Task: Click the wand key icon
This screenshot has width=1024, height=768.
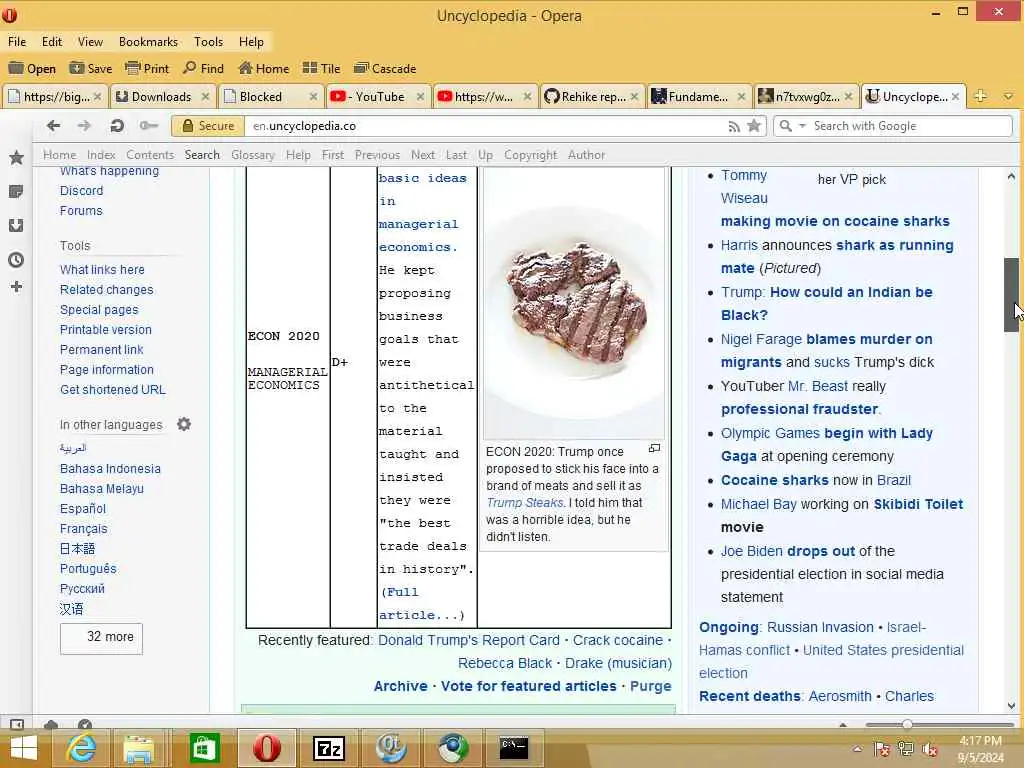Action: (149, 125)
